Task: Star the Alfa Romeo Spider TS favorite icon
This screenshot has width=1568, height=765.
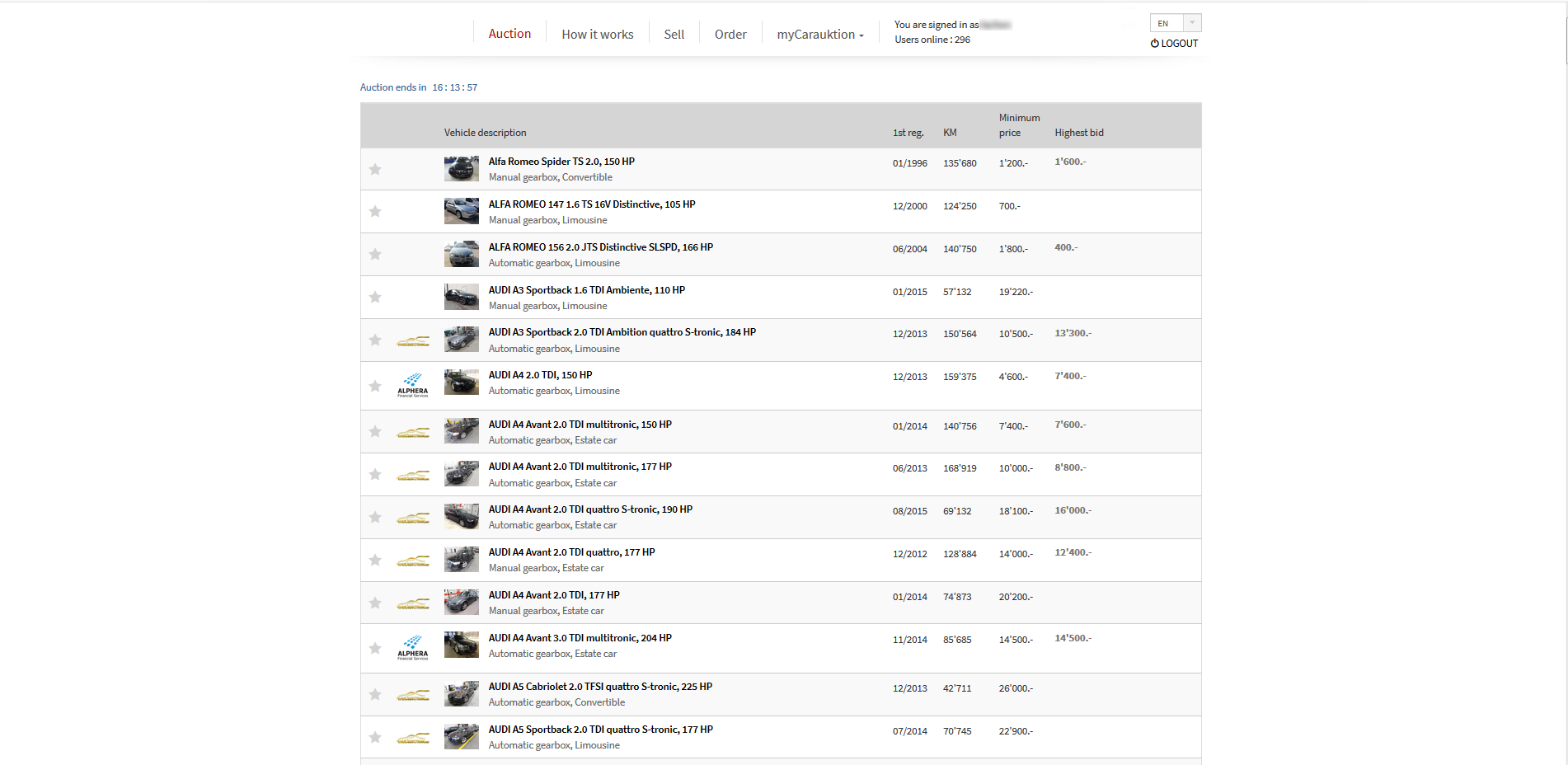Action: point(375,169)
